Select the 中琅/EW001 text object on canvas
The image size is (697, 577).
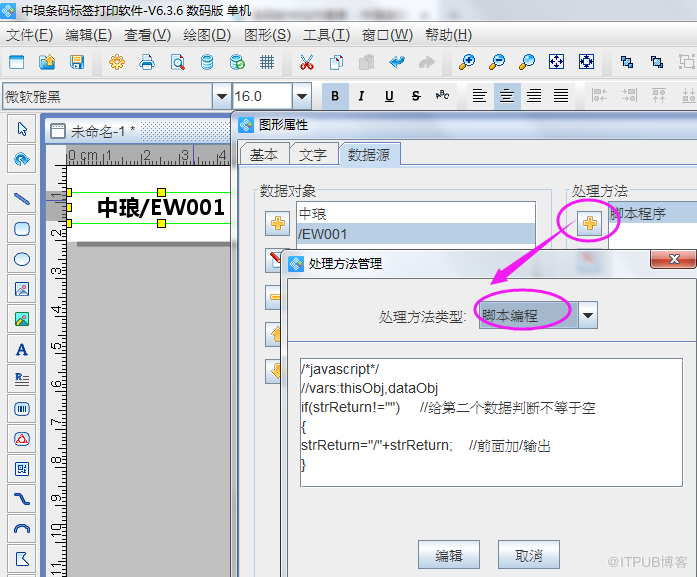point(161,208)
